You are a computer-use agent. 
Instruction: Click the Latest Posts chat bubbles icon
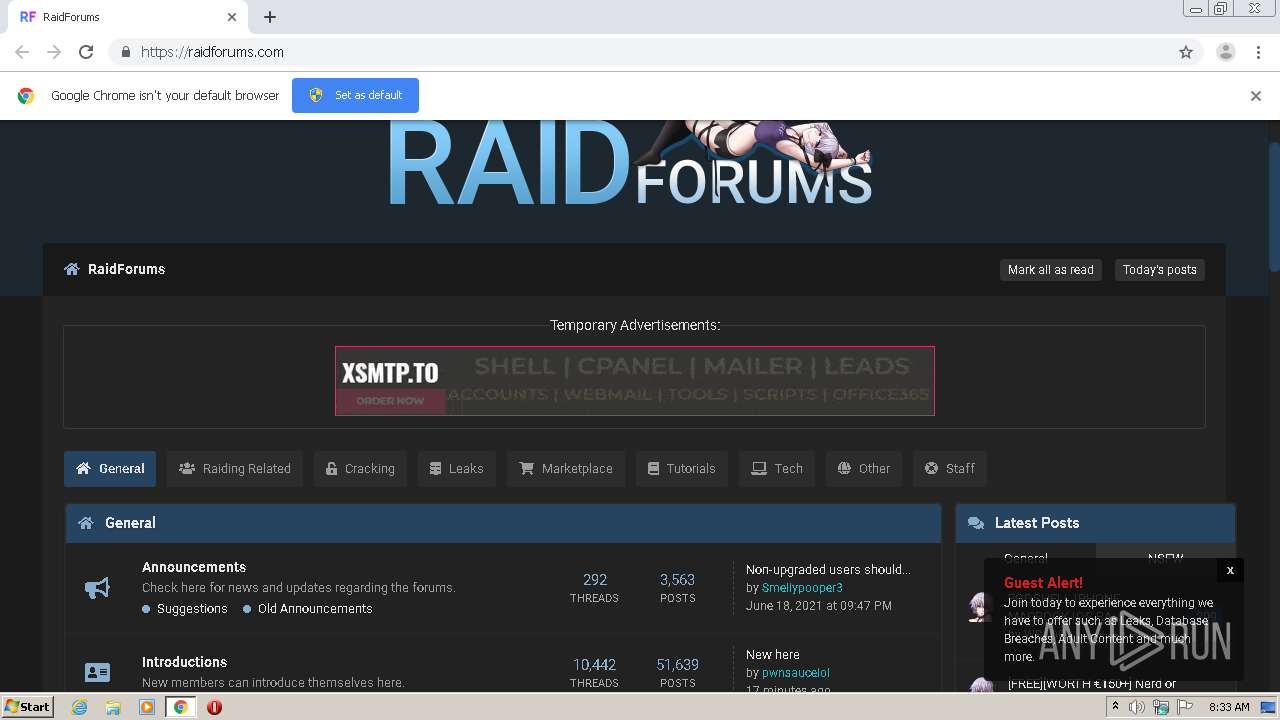point(976,523)
